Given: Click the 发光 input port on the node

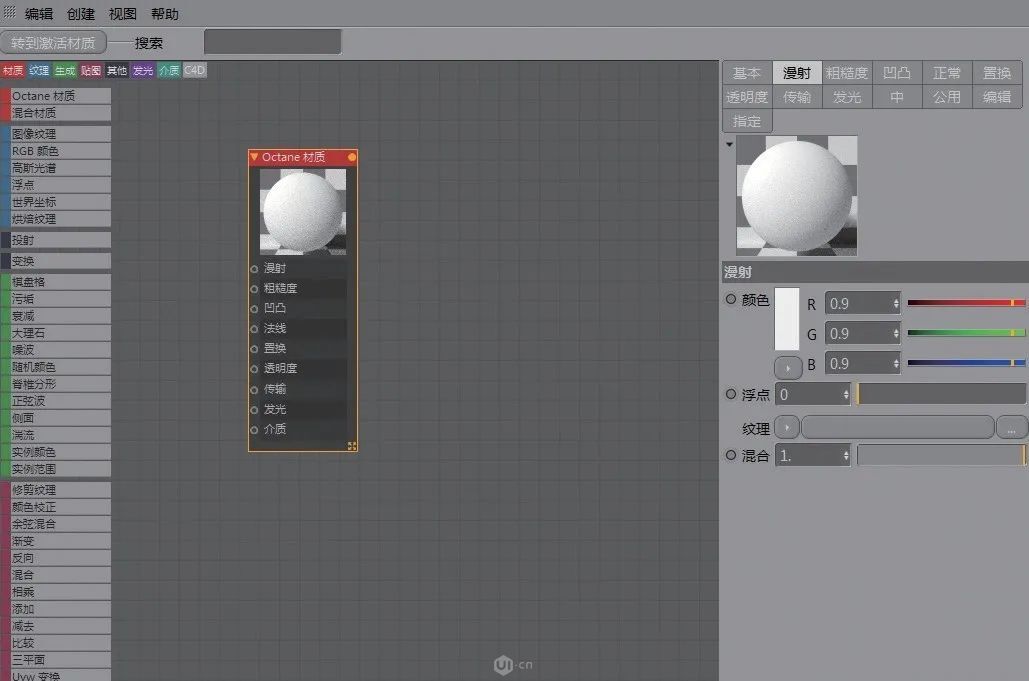Looking at the screenshot, I should click(x=254, y=409).
